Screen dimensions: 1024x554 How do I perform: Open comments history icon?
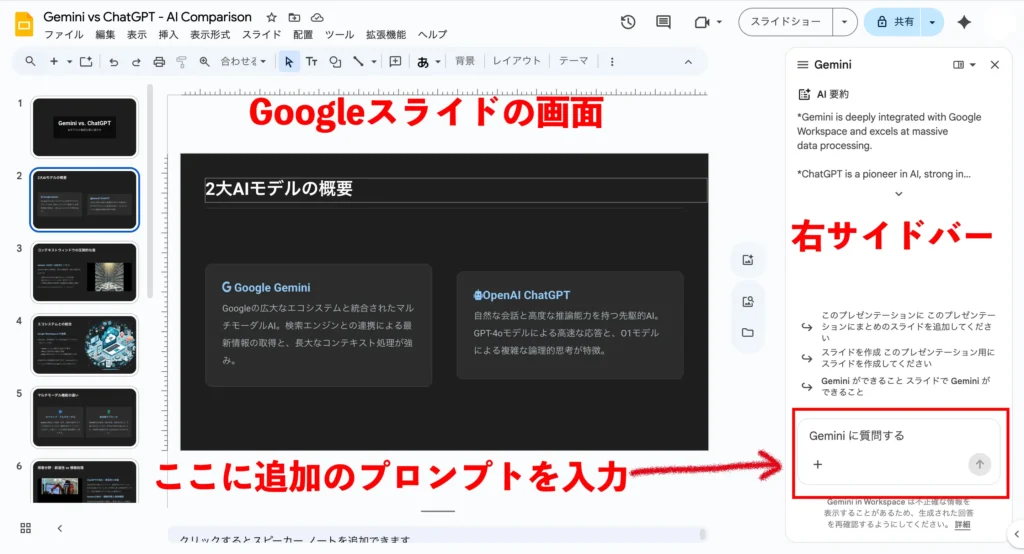click(x=664, y=22)
